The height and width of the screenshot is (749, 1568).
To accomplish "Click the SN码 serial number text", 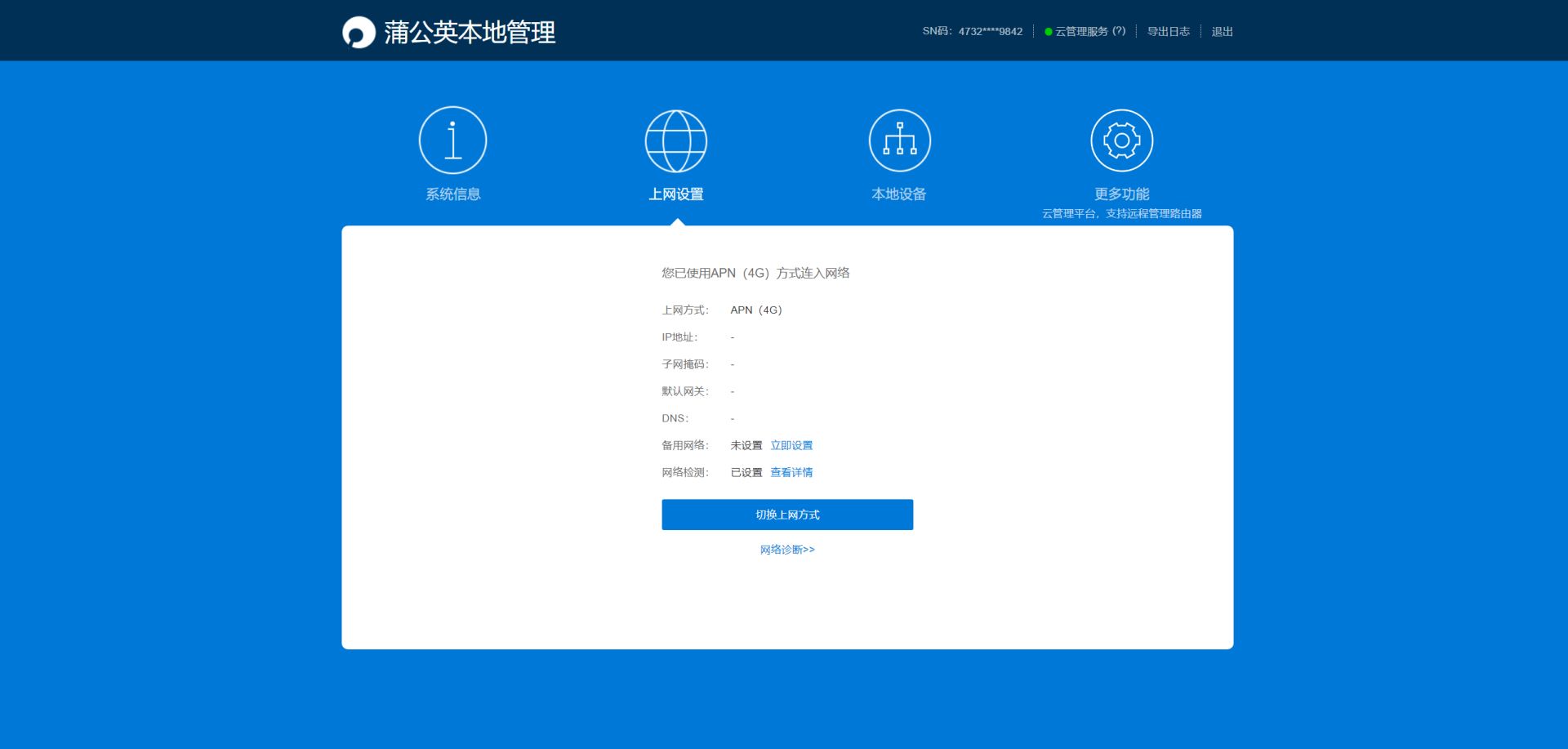I will pyautogui.click(x=972, y=32).
